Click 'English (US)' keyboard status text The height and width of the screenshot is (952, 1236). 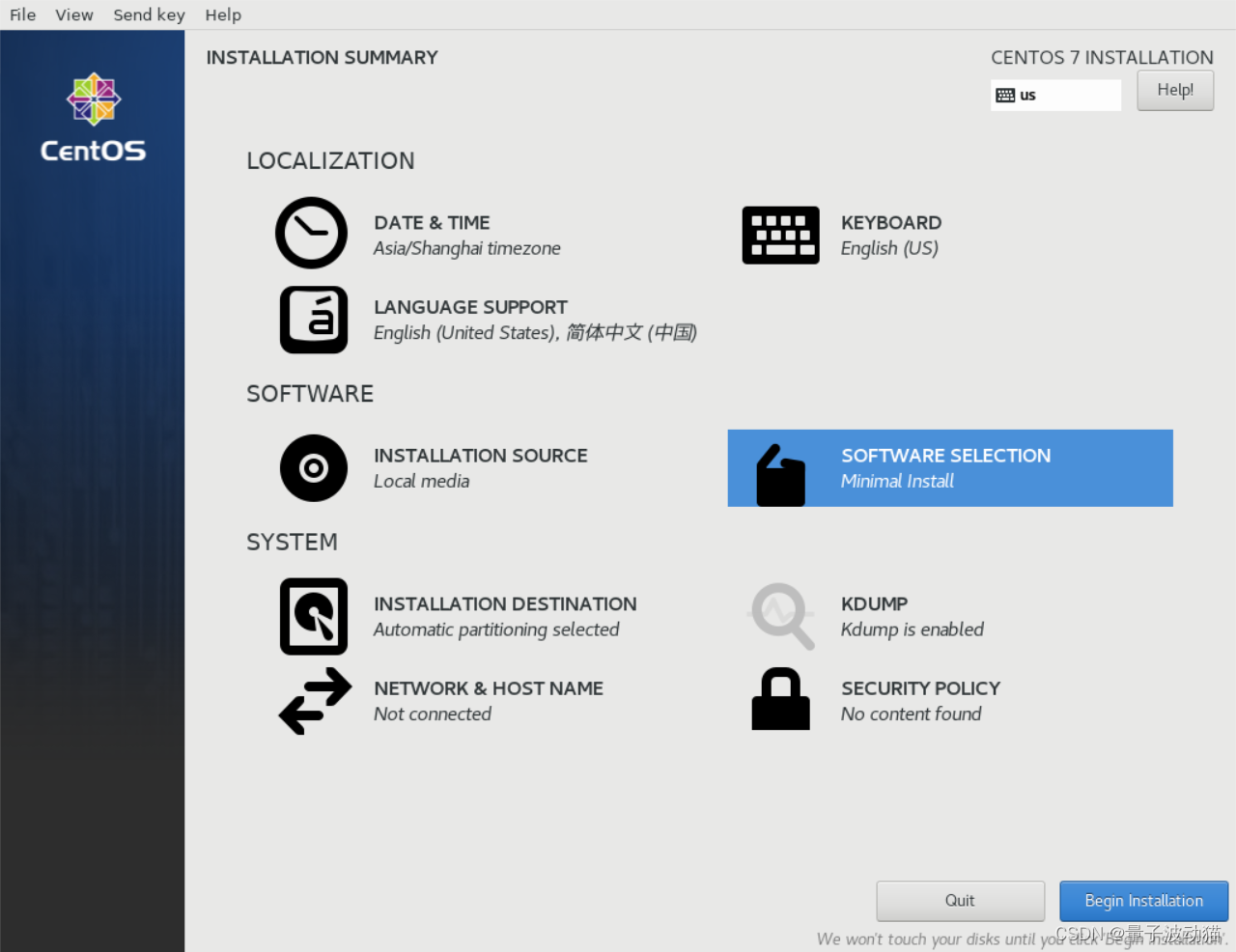tap(889, 248)
